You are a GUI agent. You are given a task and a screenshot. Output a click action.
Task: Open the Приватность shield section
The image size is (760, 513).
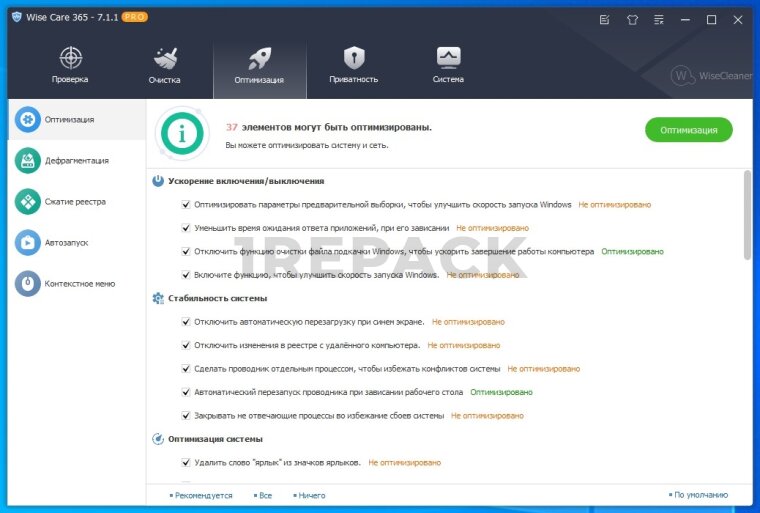[x=354, y=65]
